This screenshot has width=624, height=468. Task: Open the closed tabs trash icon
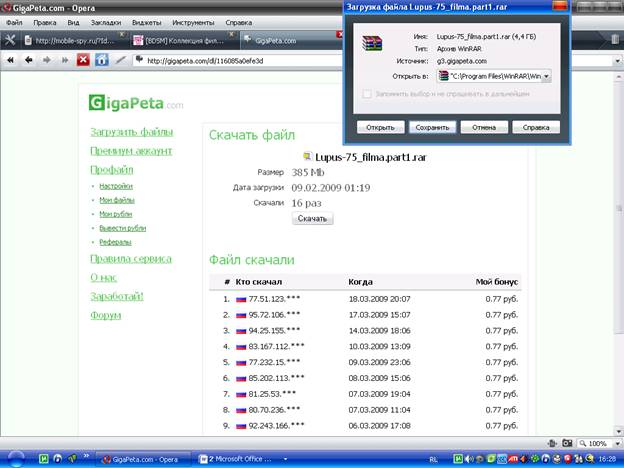[615, 39]
